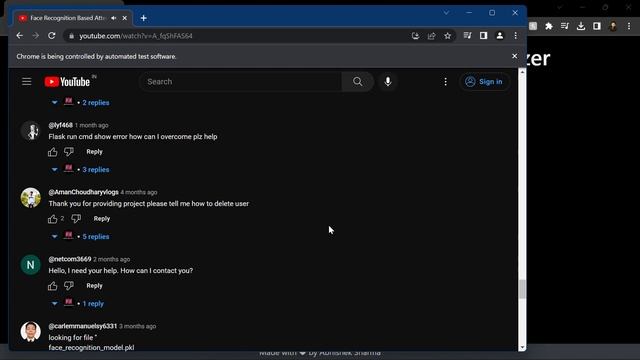Close the Face Recognition tab
This screenshot has width=640, height=360.
125,18
